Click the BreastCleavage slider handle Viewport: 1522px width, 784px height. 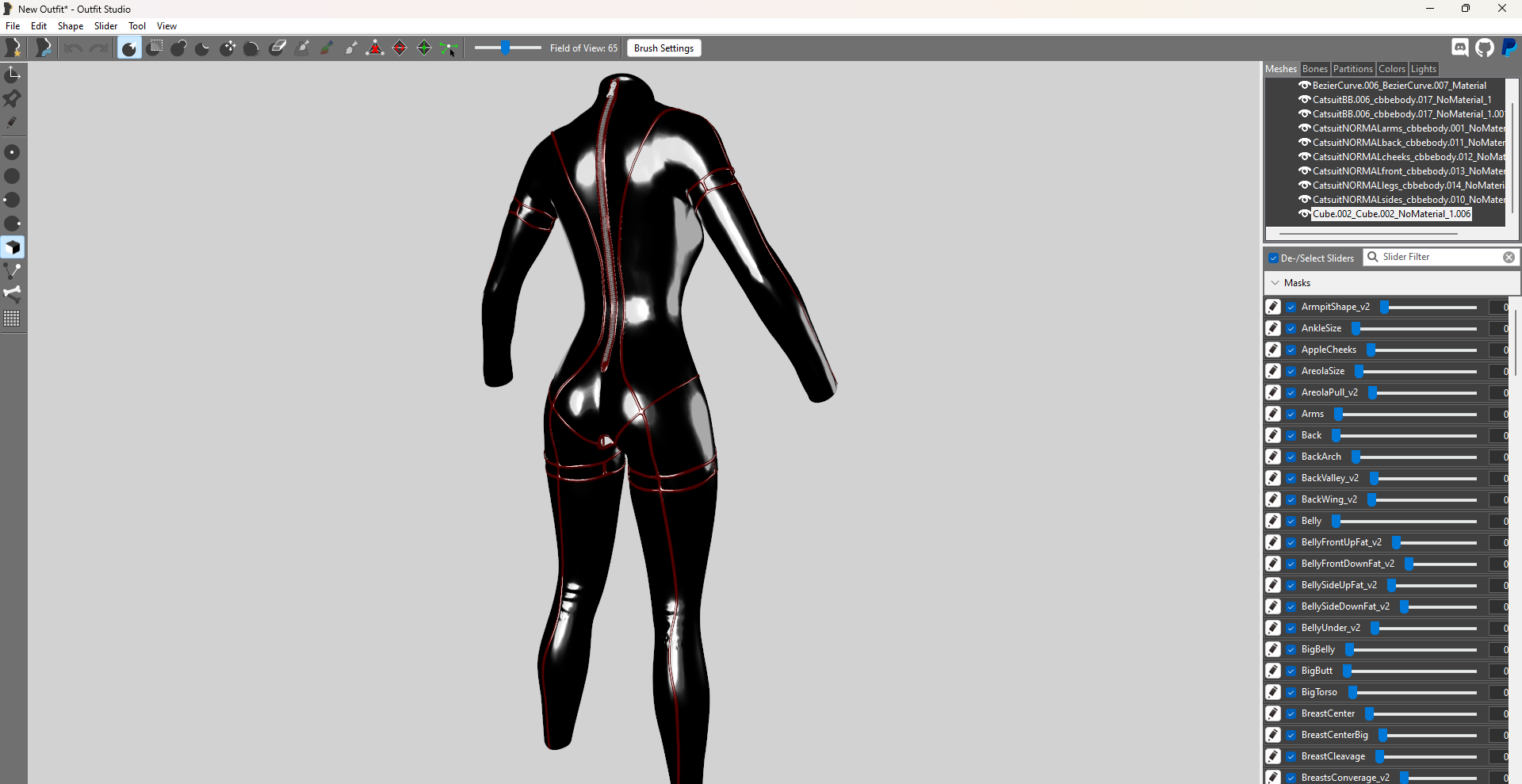pos(1380,756)
